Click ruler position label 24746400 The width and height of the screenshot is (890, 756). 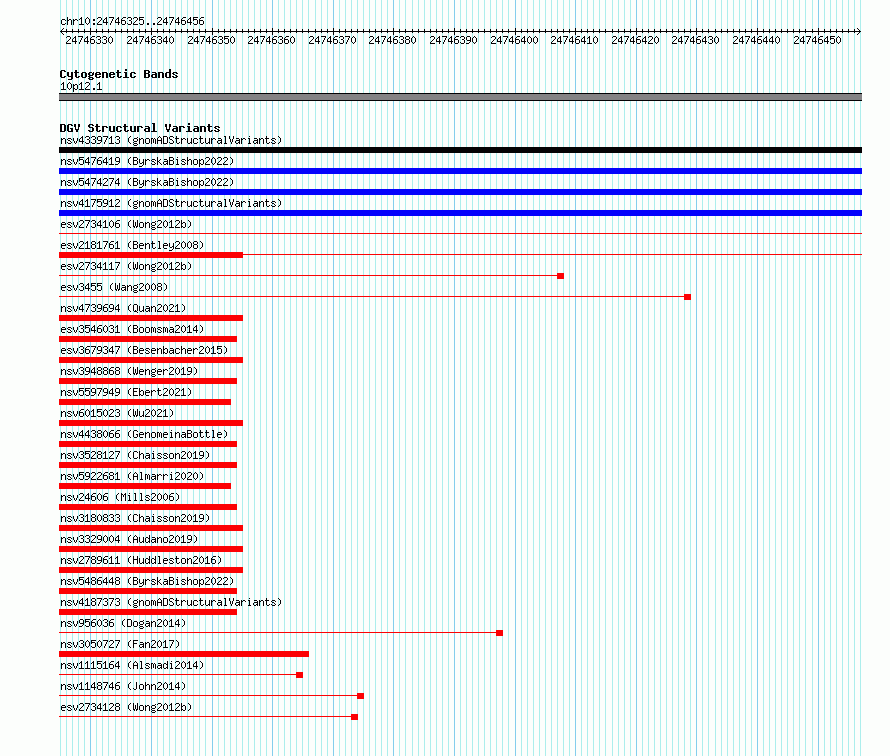tap(514, 40)
